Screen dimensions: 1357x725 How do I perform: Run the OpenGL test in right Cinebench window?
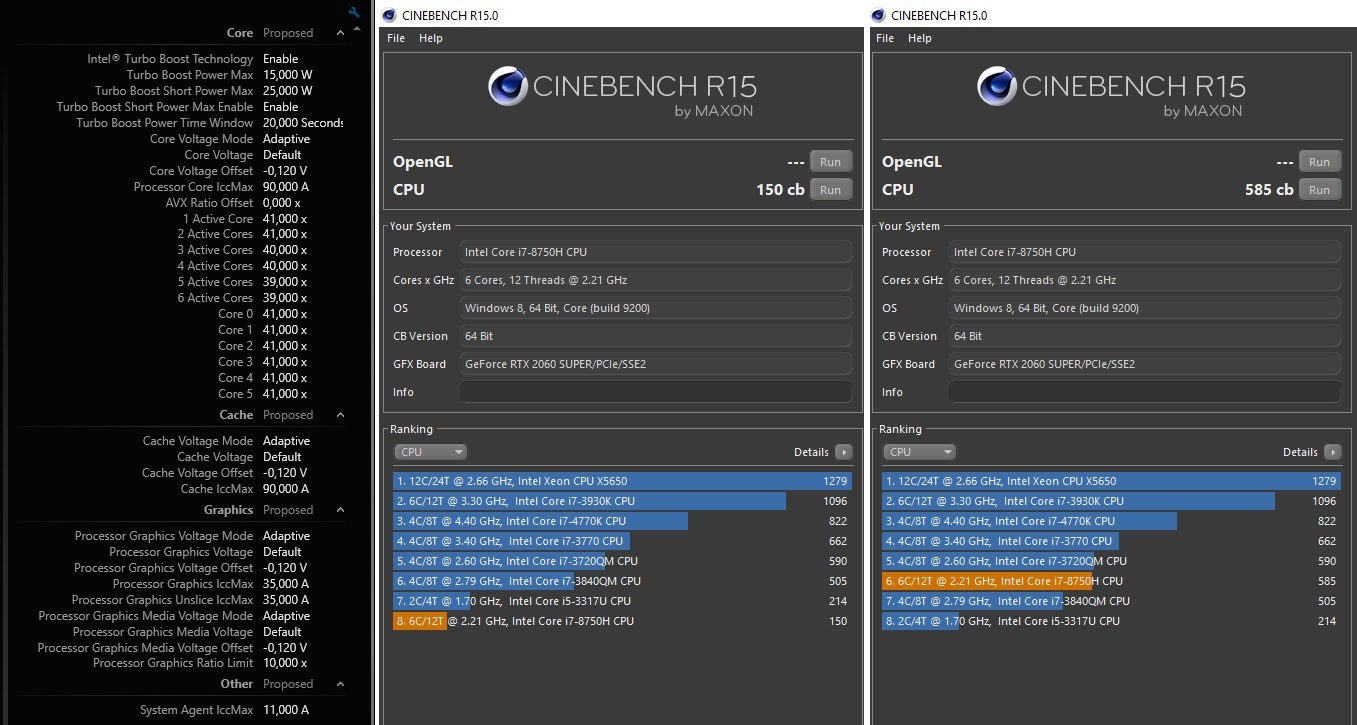click(x=1320, y=162)
